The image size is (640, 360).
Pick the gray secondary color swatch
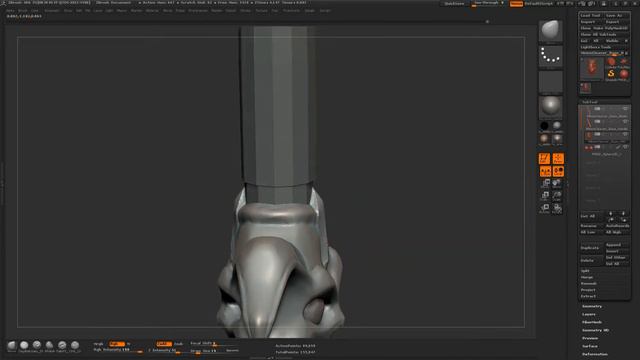click(557, 126)
